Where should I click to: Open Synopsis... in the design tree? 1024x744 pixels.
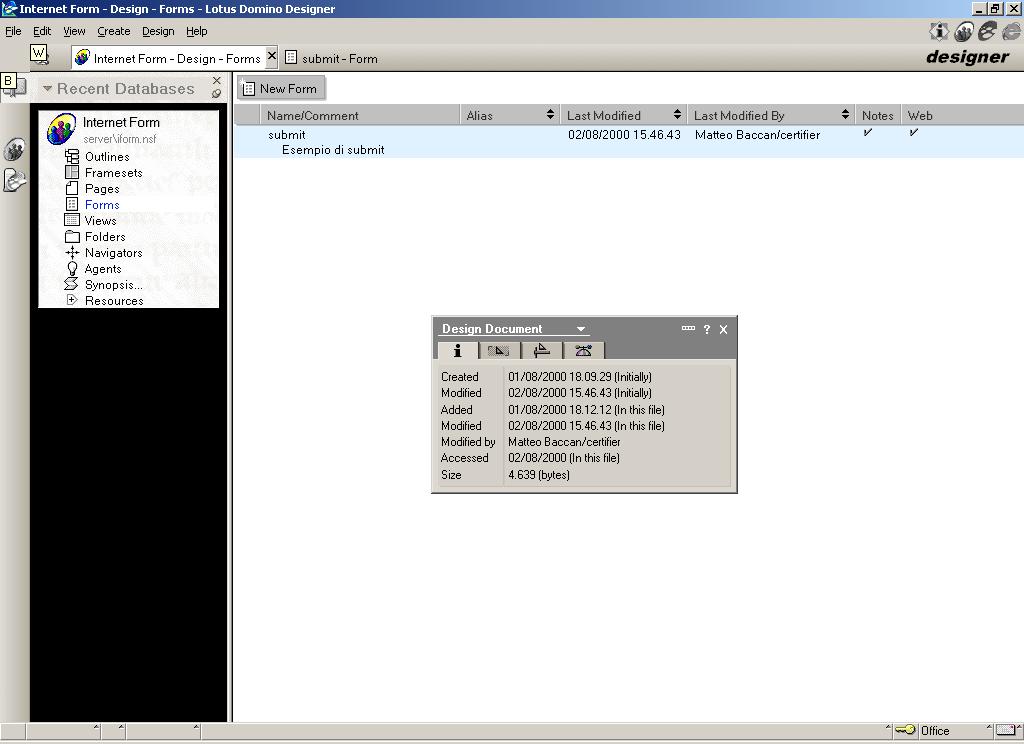(114, 285)
